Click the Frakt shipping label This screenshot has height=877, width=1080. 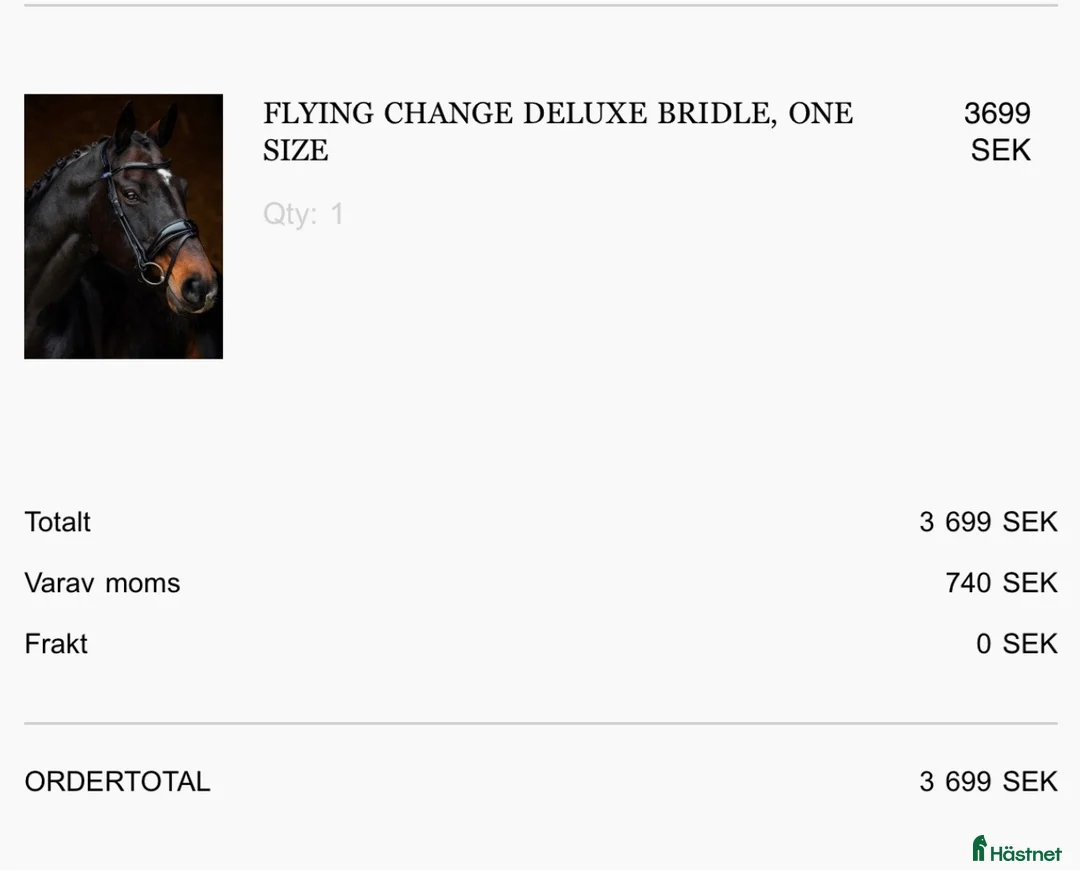click(56, 644)
